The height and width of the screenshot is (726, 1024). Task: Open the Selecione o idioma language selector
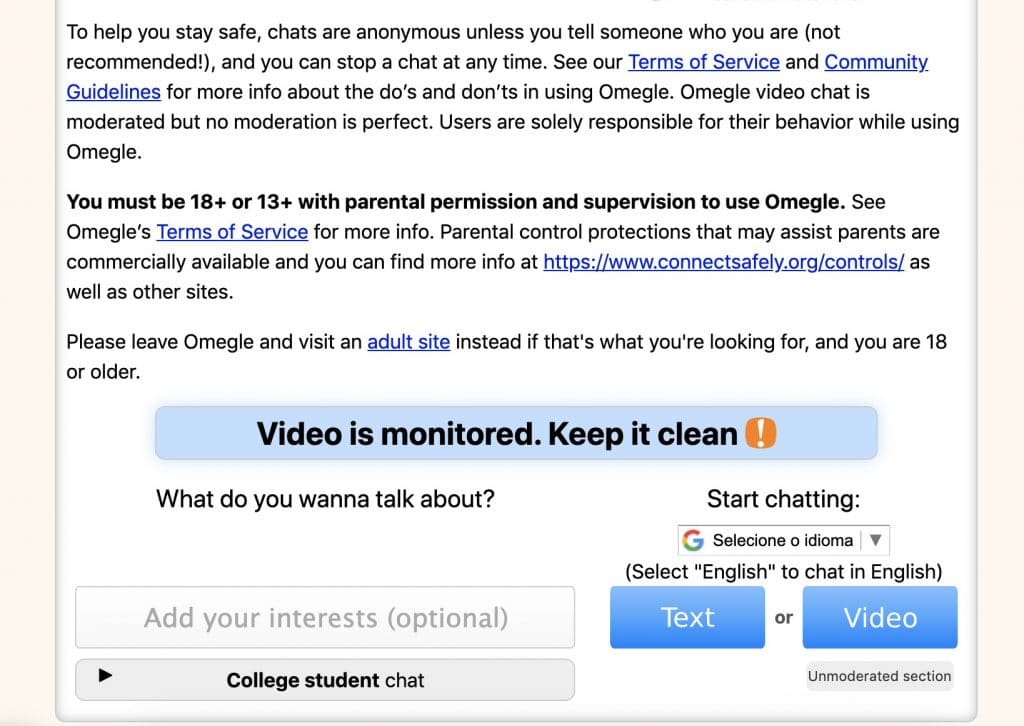pyautogui.click(x=784, y=541)
